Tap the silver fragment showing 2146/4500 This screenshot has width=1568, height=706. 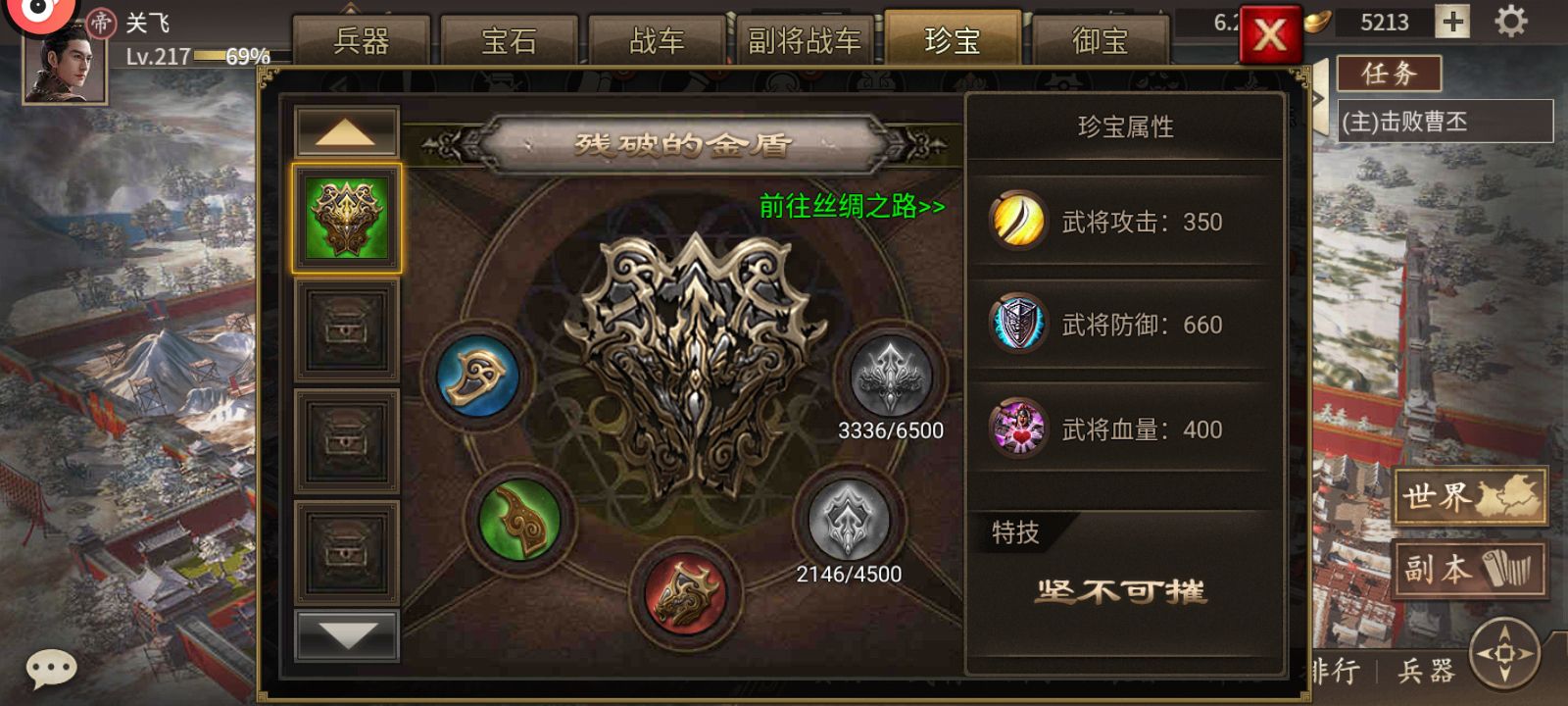tap(849, 520)
